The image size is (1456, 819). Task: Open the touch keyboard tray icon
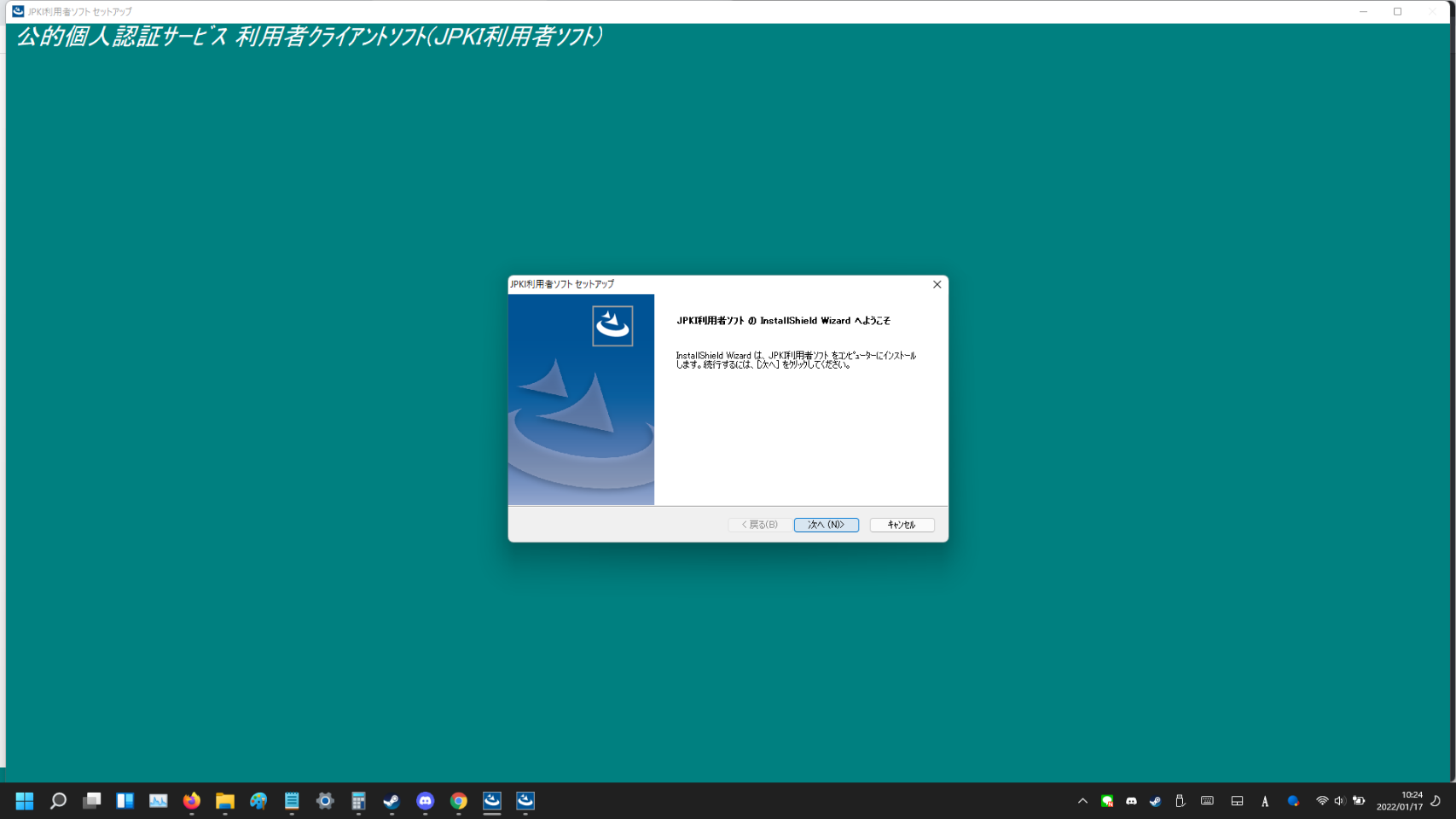(x=1207, y=801)
